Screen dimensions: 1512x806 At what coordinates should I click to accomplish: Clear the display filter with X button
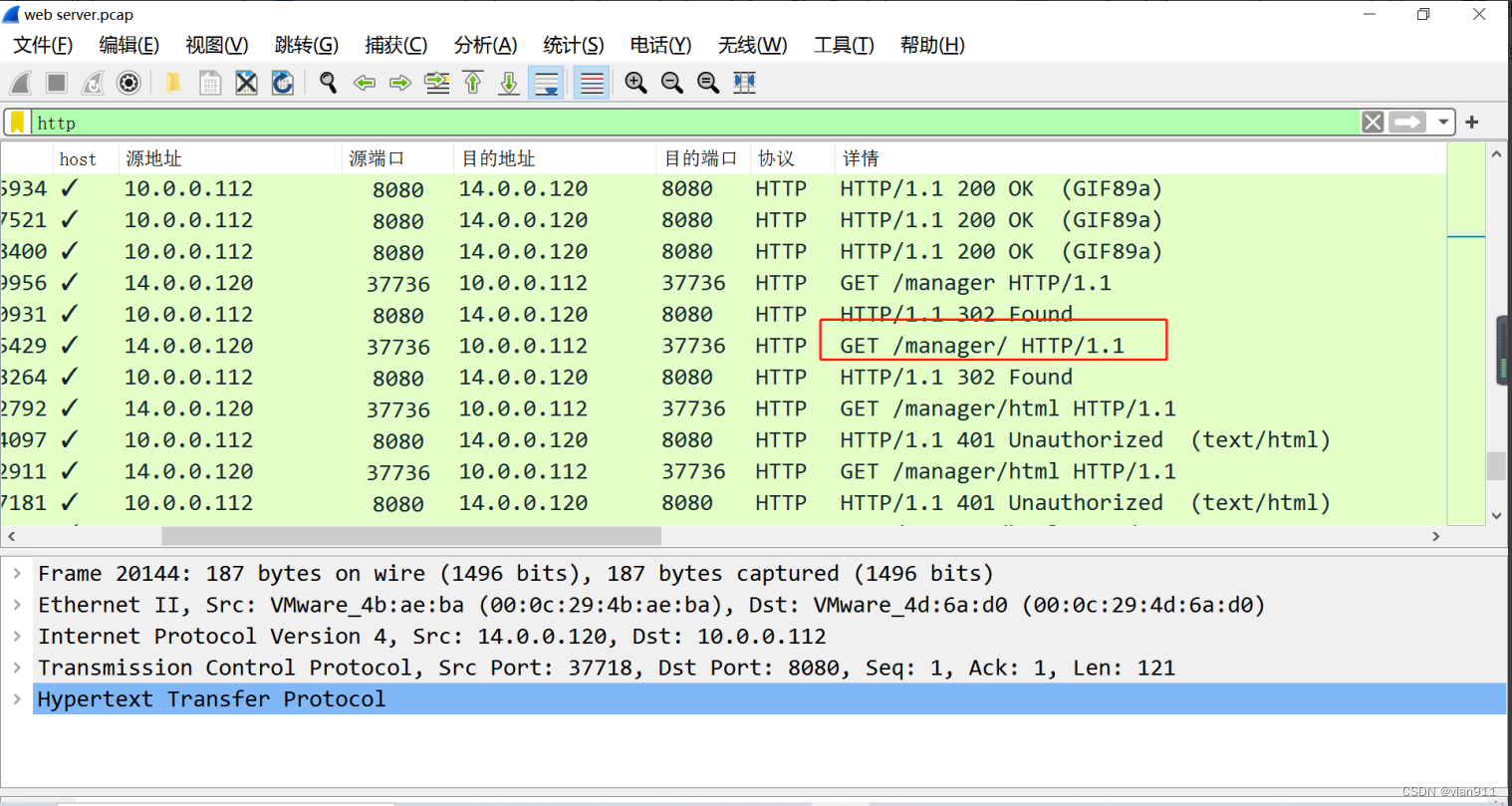click(1373, 122)
